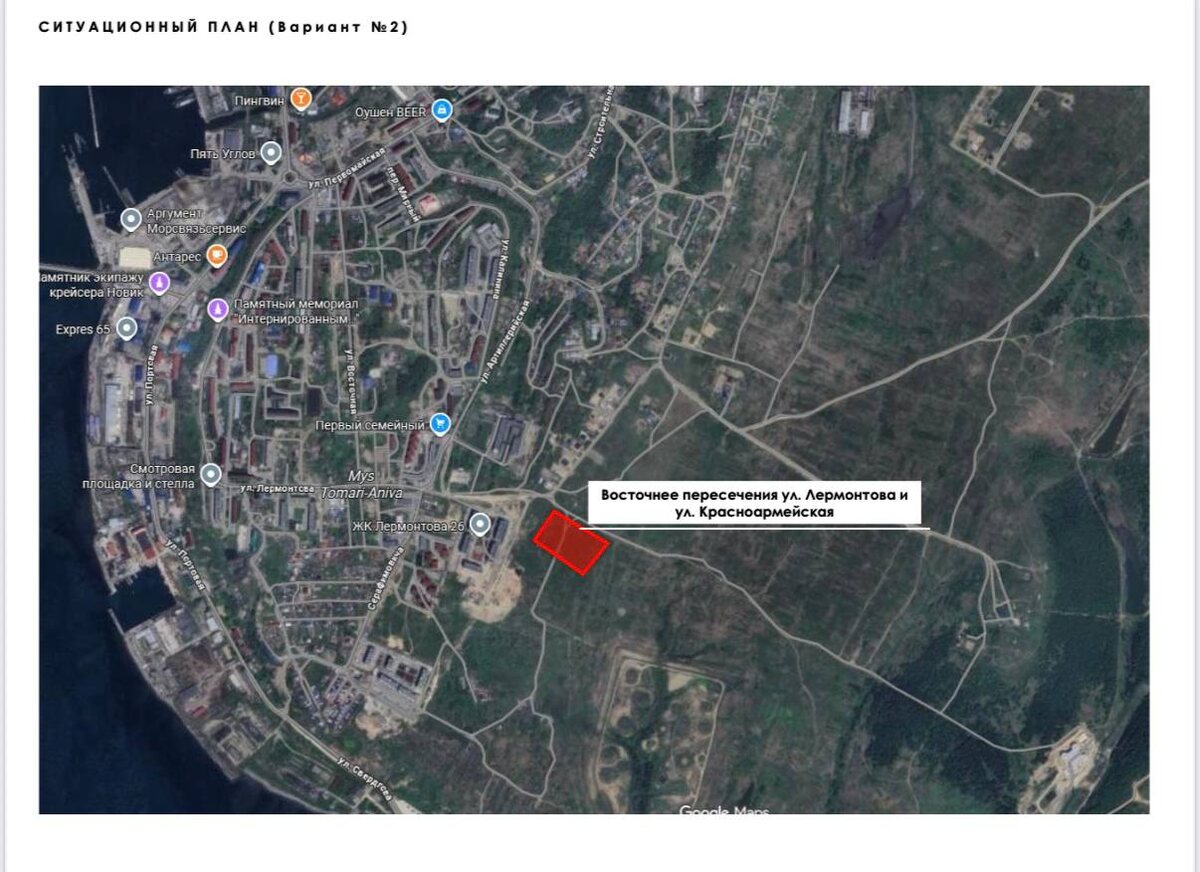
Task: Open the Аргумент Морсвязьсервис gray pin
Action: (131, 219)
